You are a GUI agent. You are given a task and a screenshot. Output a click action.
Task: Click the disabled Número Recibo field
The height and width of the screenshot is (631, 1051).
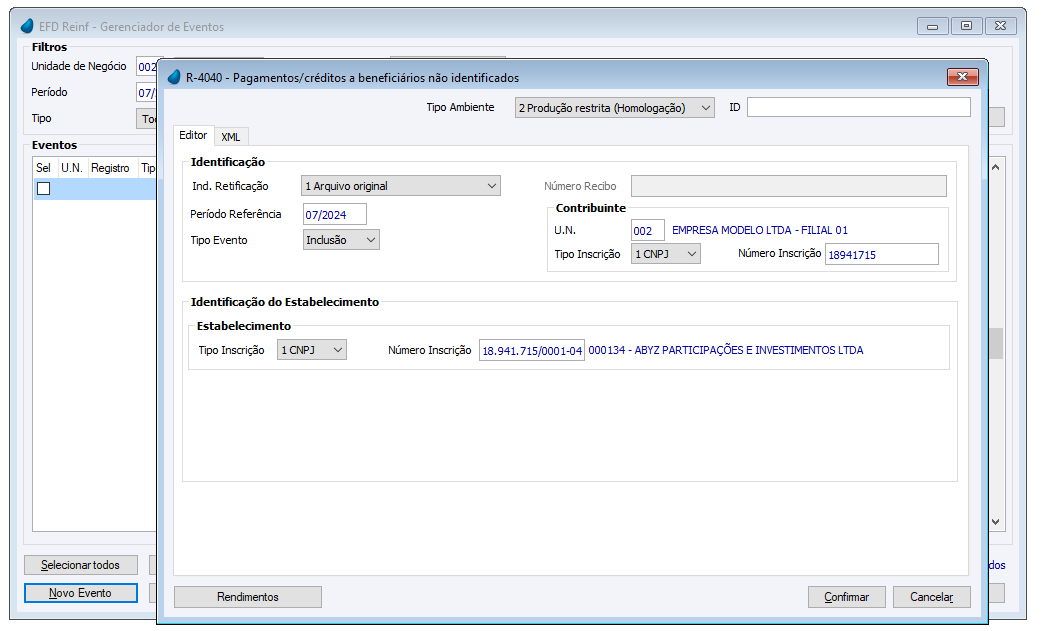(789, 186)
